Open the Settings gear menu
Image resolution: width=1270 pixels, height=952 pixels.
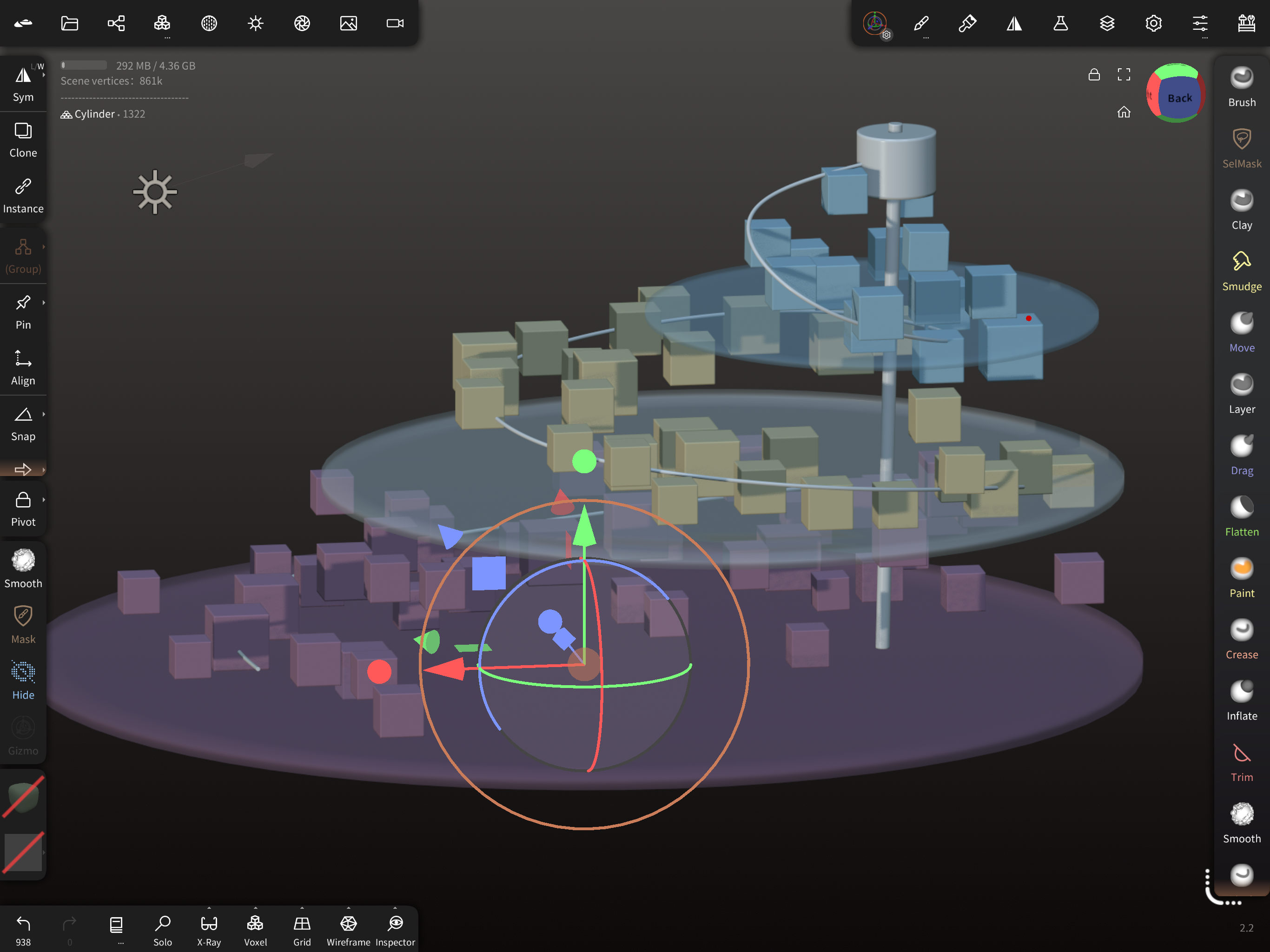1153,24
